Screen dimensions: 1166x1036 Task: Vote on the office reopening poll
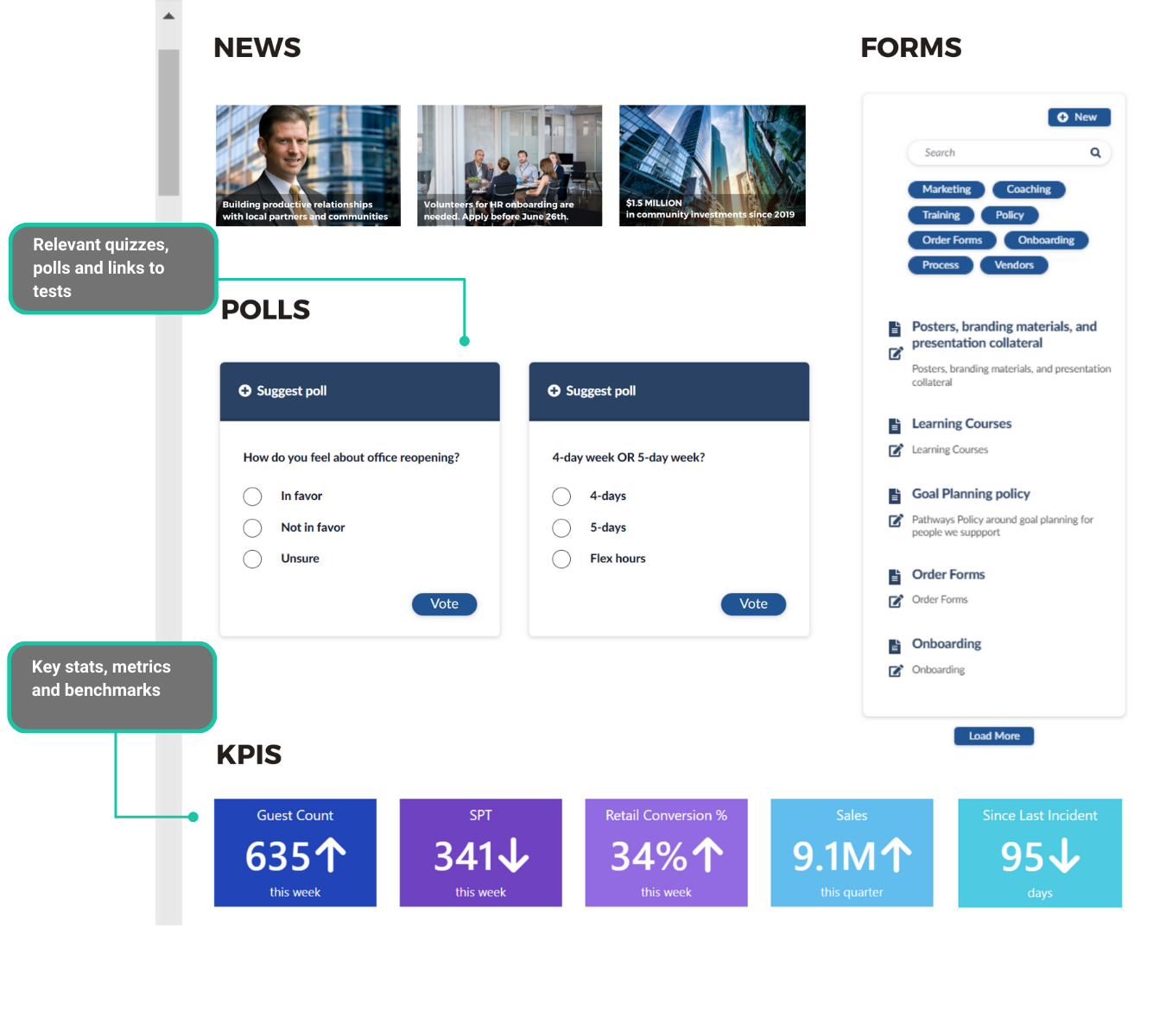444,603
